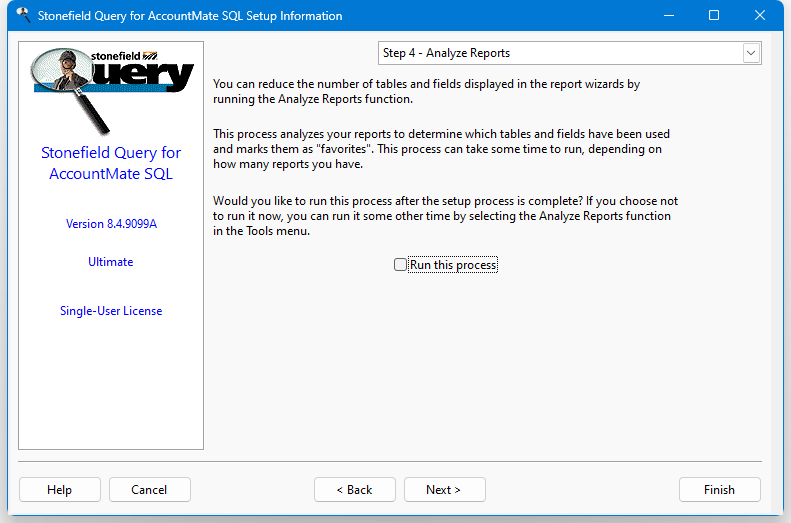
Task: Maximize the setup window
Action: coord(714,15)
